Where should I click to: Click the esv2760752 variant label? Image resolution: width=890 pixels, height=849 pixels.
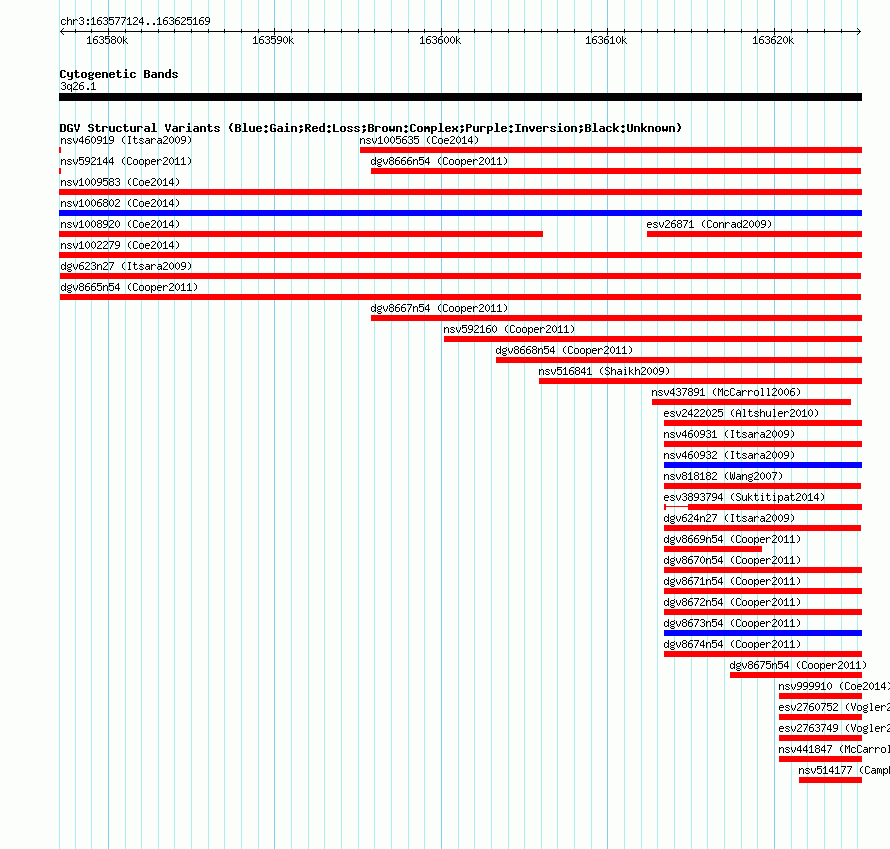pyautogui.click(x=834, y=707)
